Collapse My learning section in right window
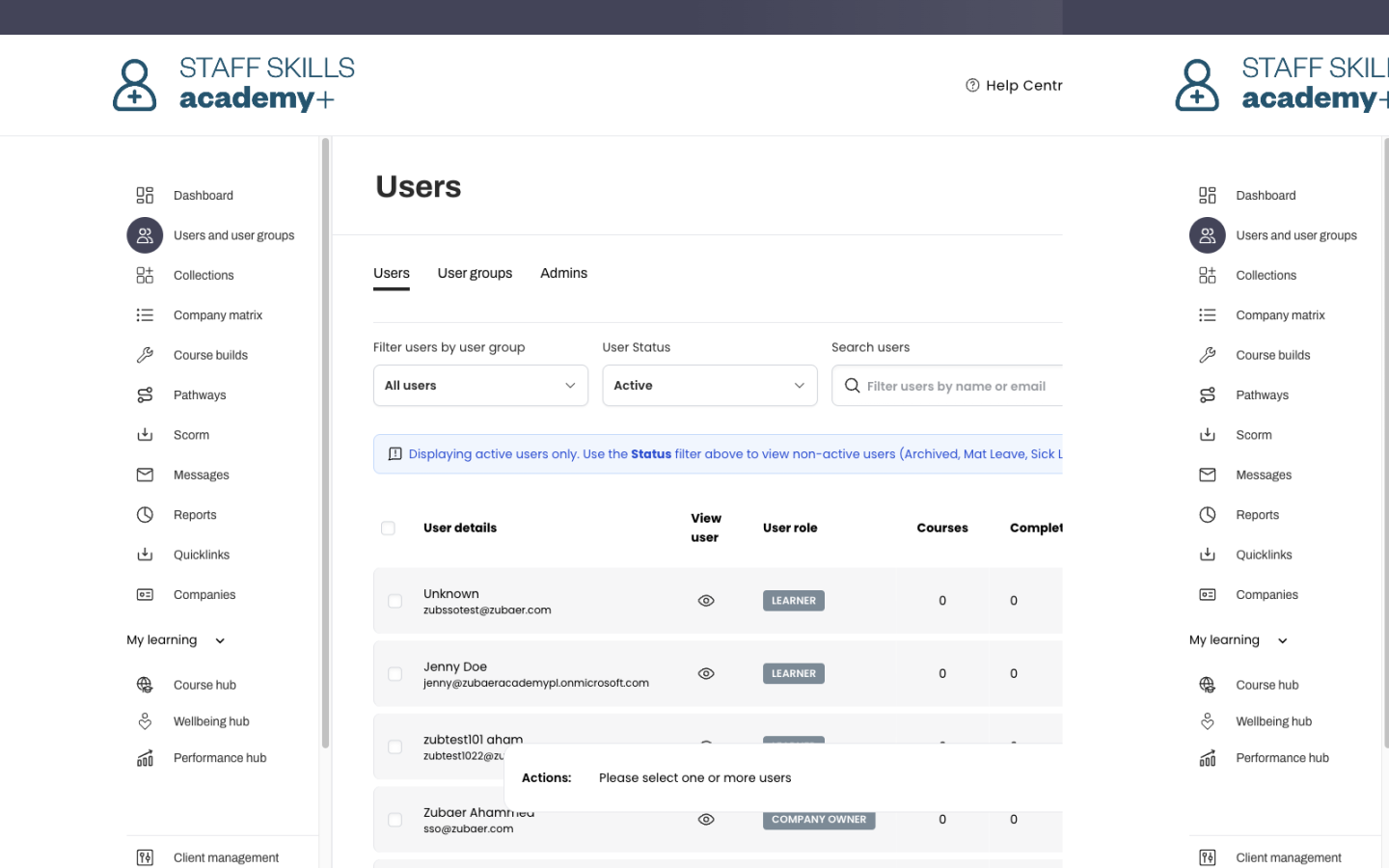The width and height of the screenshot is (1389, 868). [x=1239, y=640]
